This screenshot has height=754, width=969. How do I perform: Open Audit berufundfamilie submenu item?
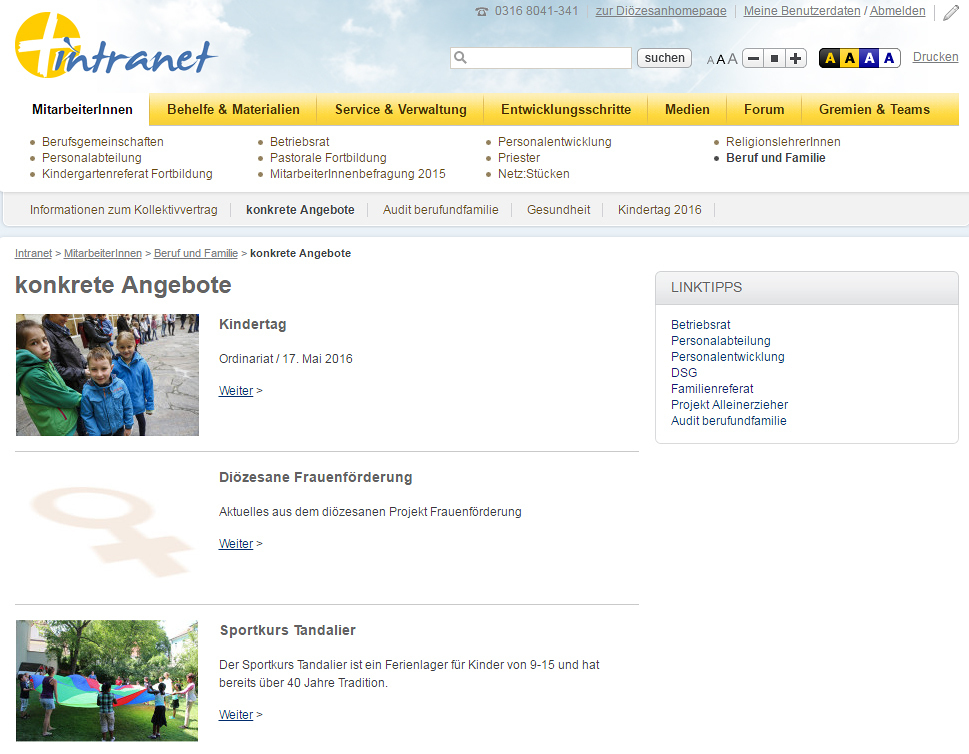[x=440, y=210]
